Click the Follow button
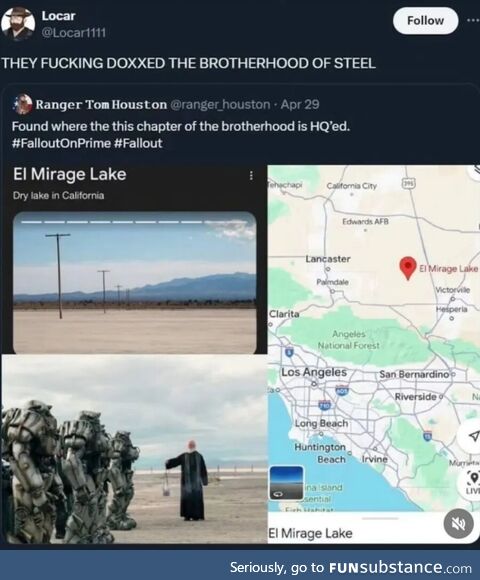Viewport: 480px width, 580px height. [425, 21]
